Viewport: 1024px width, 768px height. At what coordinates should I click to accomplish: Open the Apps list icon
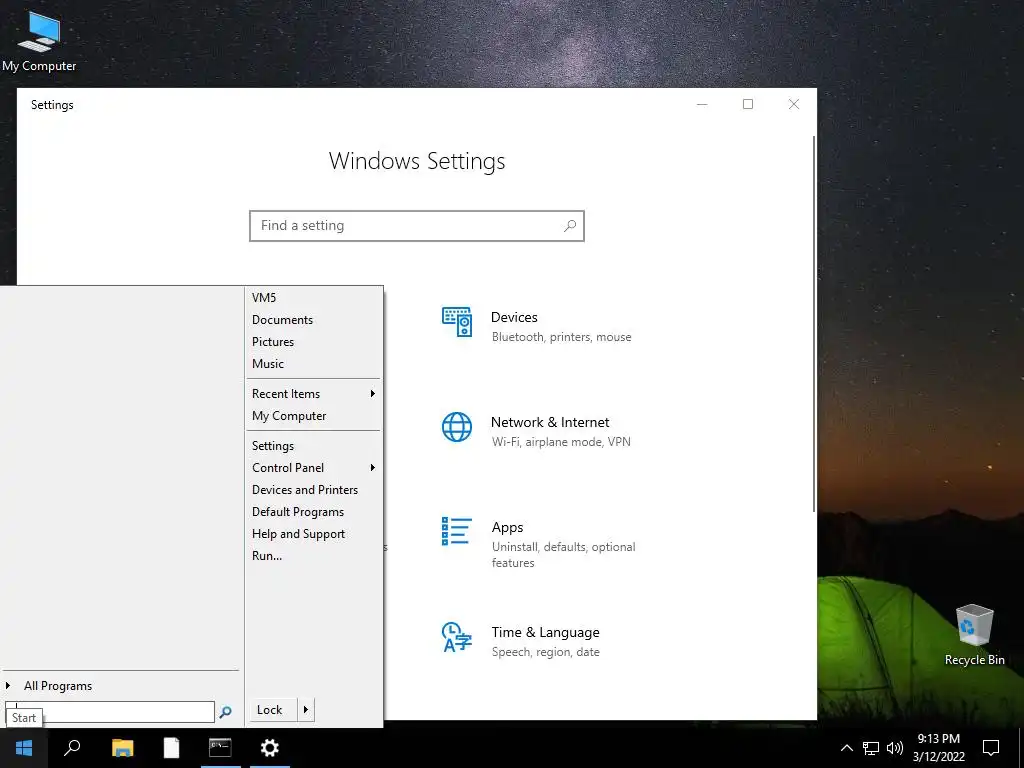click(456, 532)
